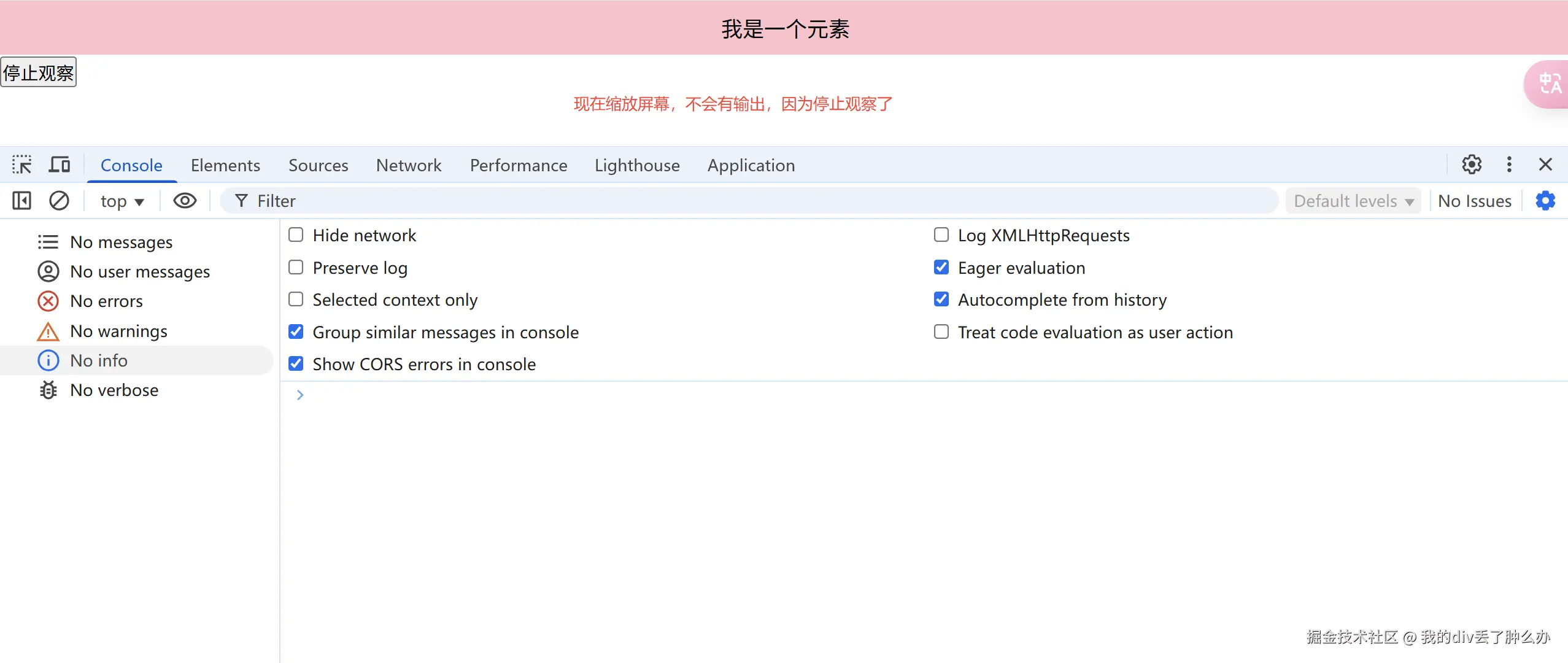Switch to the Elements tab
Image resolution: width=1568 pixels, height=663 pixels.
[225, 165]
